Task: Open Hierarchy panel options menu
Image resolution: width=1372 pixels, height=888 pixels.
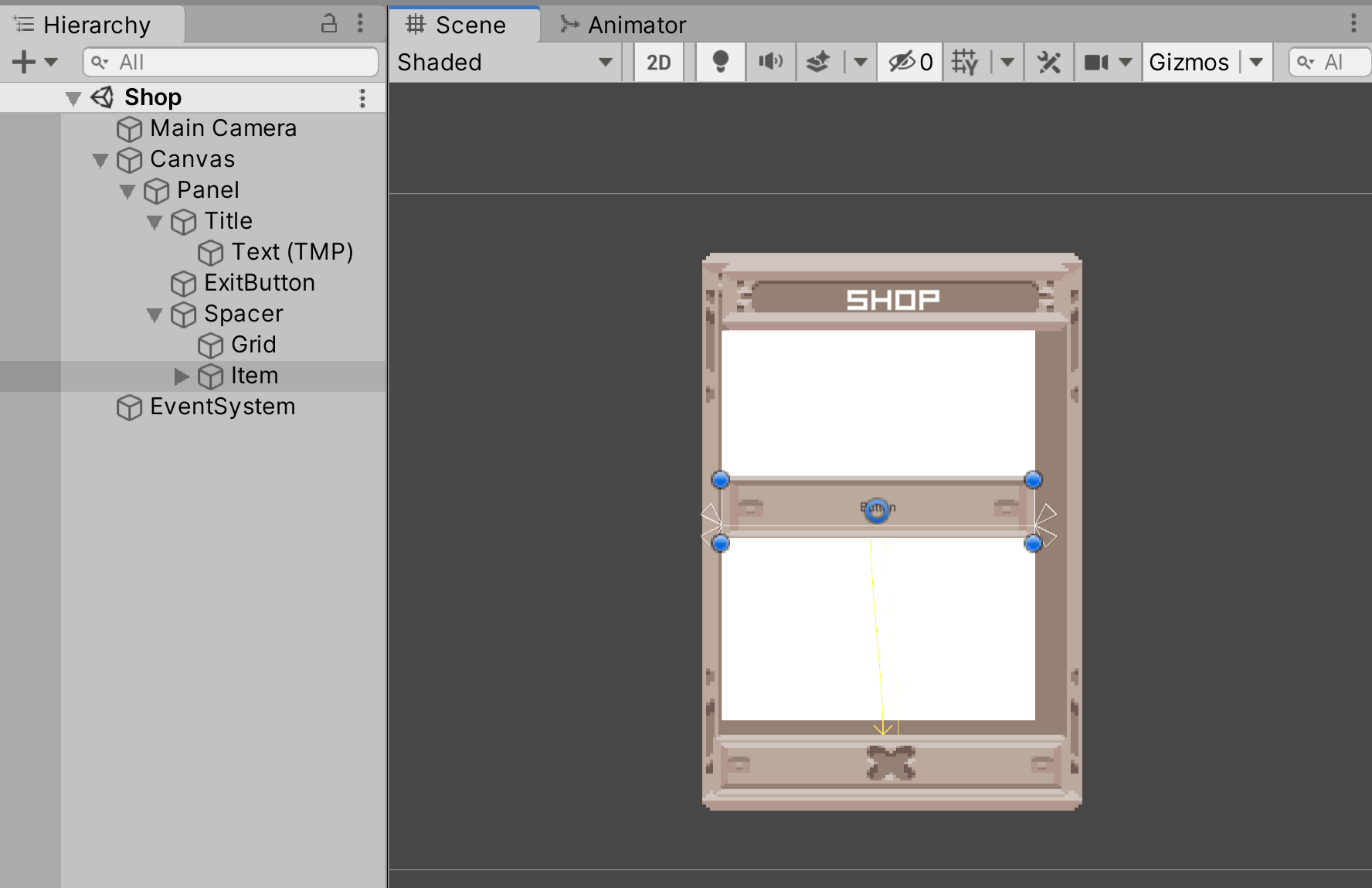Action: [x=360, y=24]
